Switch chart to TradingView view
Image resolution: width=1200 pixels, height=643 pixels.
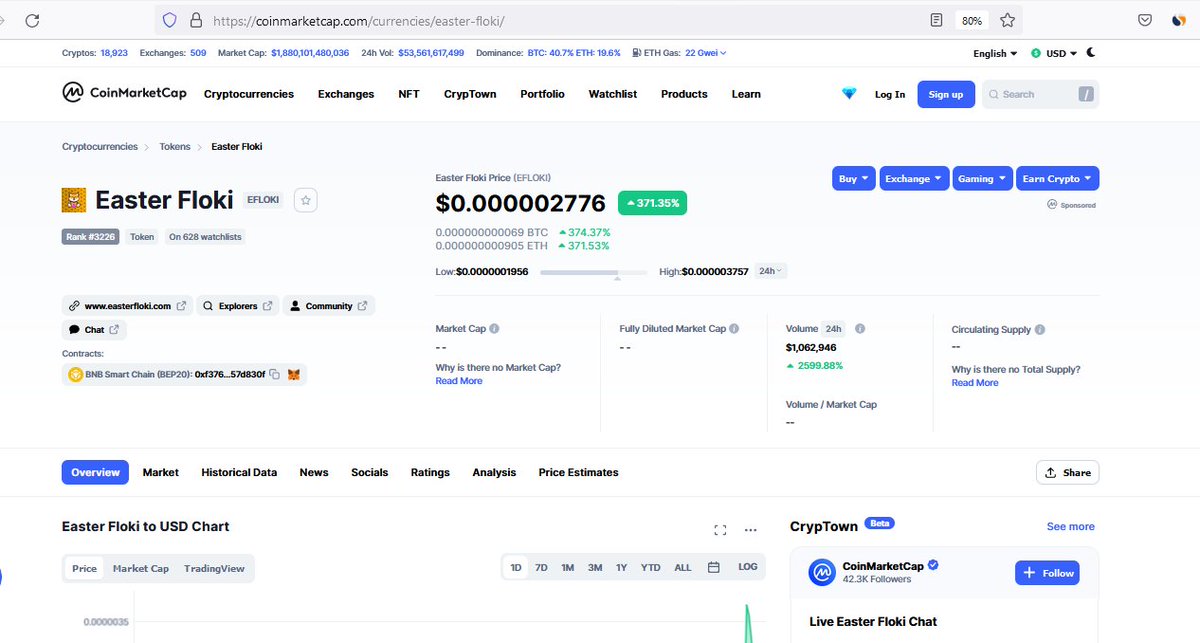click(214, 568)
